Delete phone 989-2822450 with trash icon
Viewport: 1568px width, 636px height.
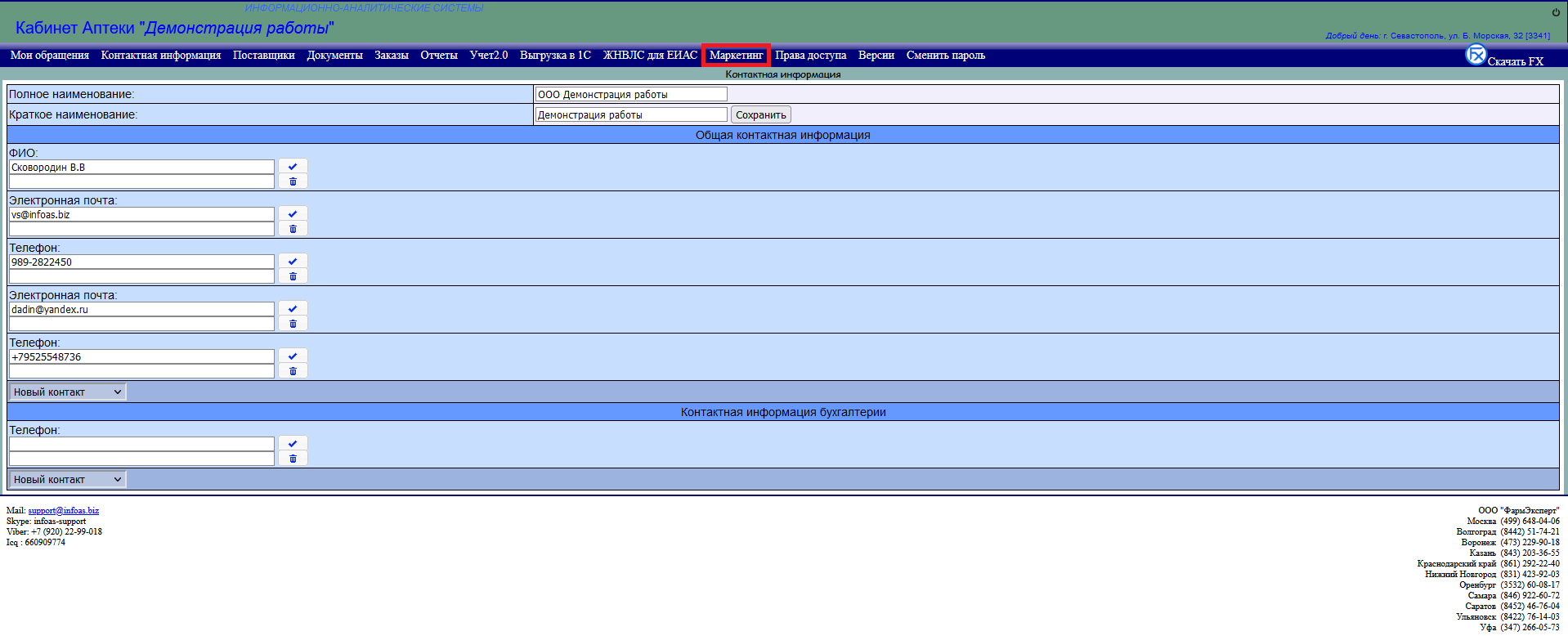coord(293,276)
